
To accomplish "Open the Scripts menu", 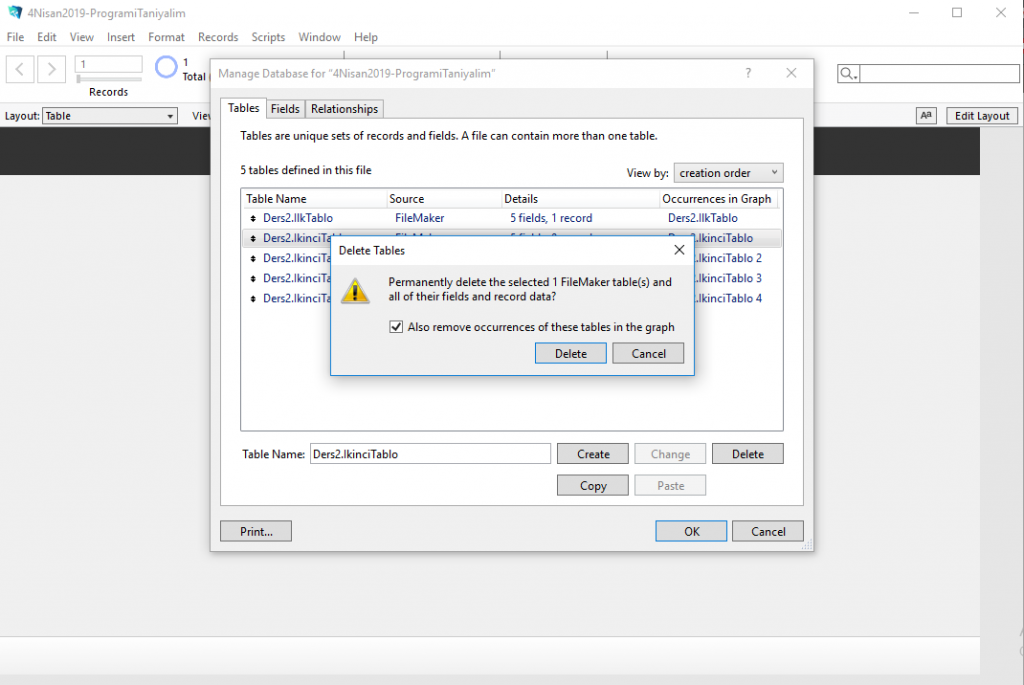I will click(x=268, y=37).
